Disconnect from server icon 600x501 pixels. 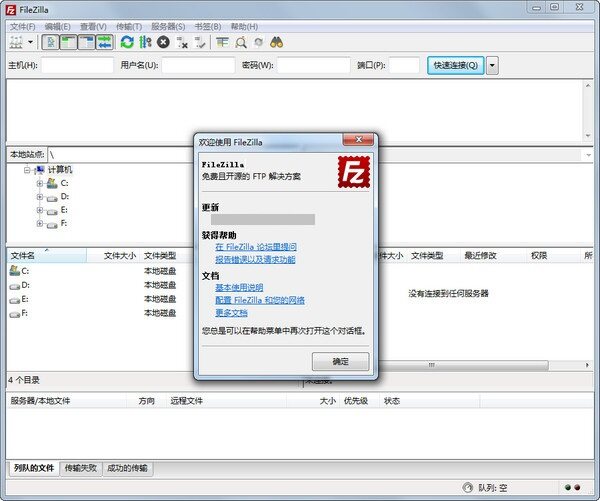tap(182, 42)
